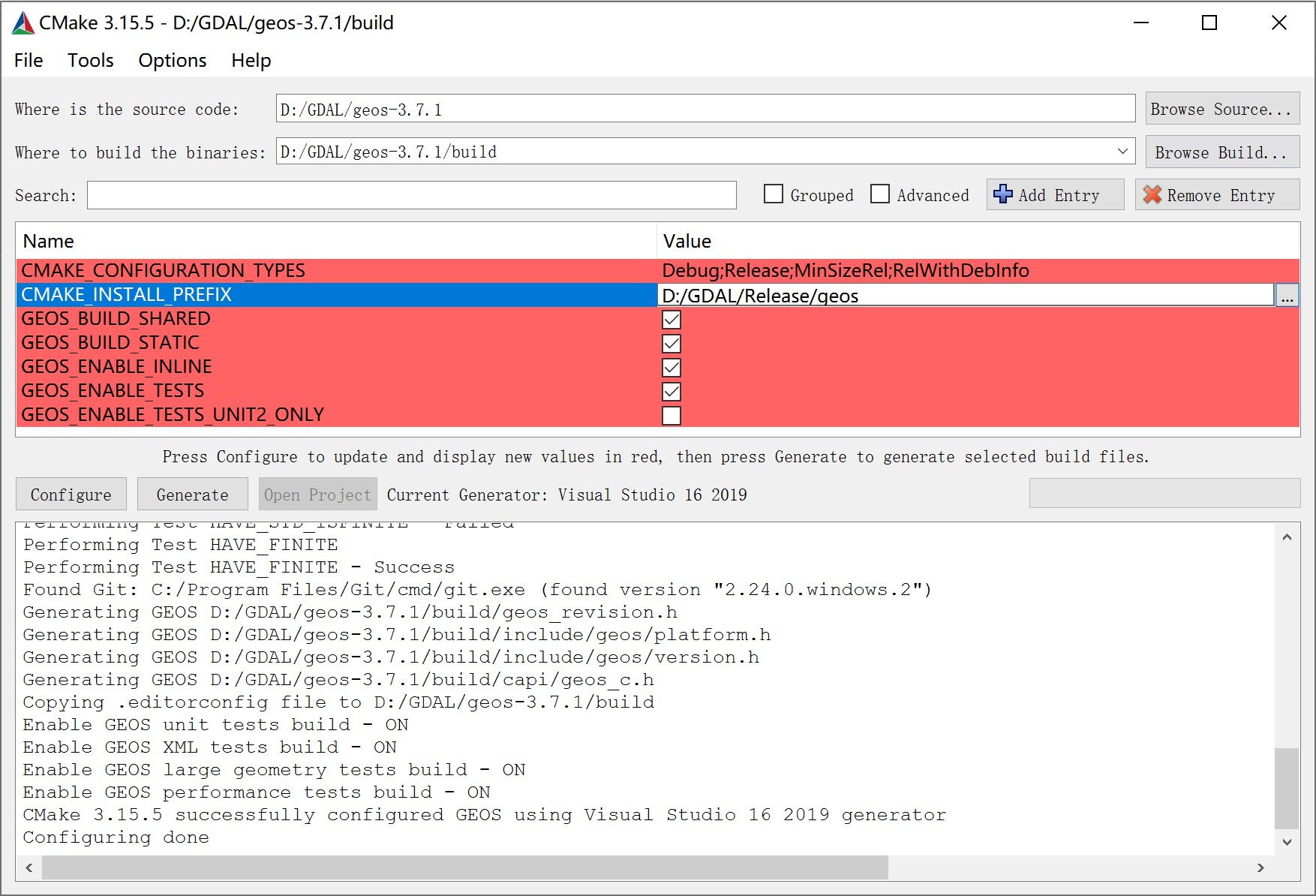The image size is (1316, 896).
Task: Click the 'Configuring done' log line
Action: click(116, 837)
